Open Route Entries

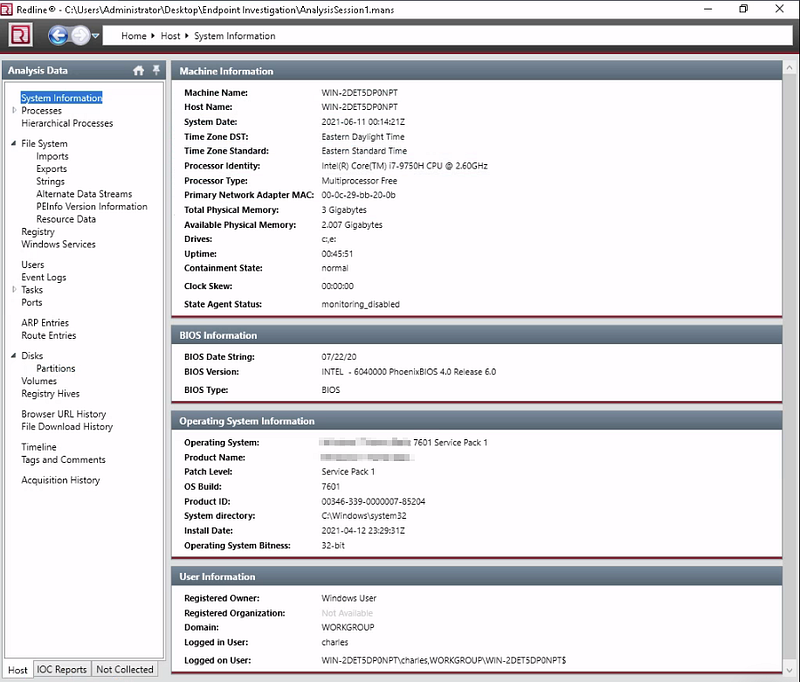(x=48, y=335)
